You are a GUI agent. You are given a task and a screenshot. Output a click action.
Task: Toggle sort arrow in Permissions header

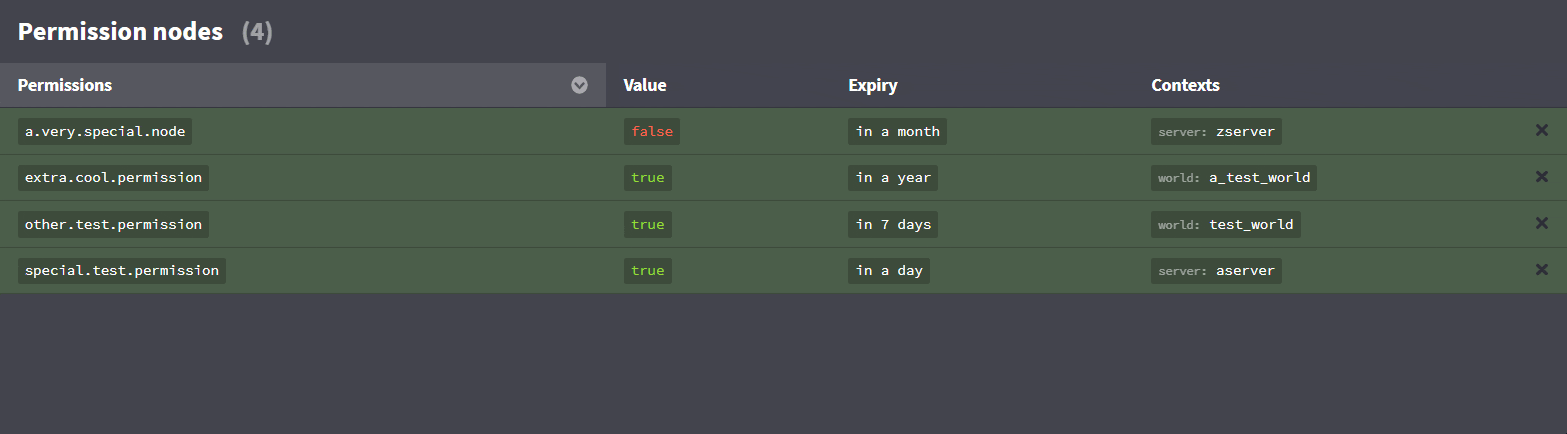579,85
